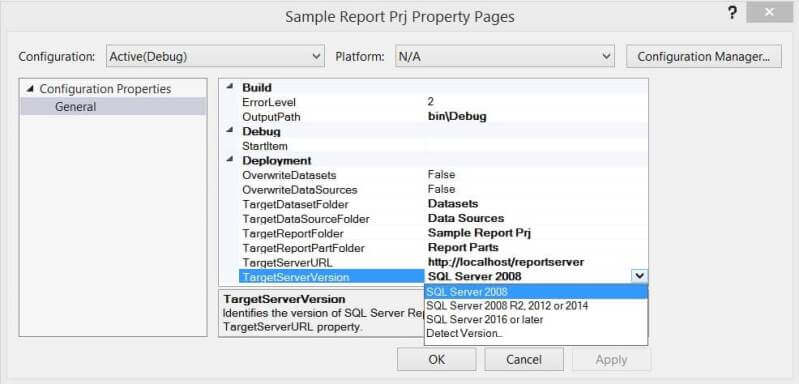
Task: Select the TargetReportPartFolder property
Action: (304, 249)
